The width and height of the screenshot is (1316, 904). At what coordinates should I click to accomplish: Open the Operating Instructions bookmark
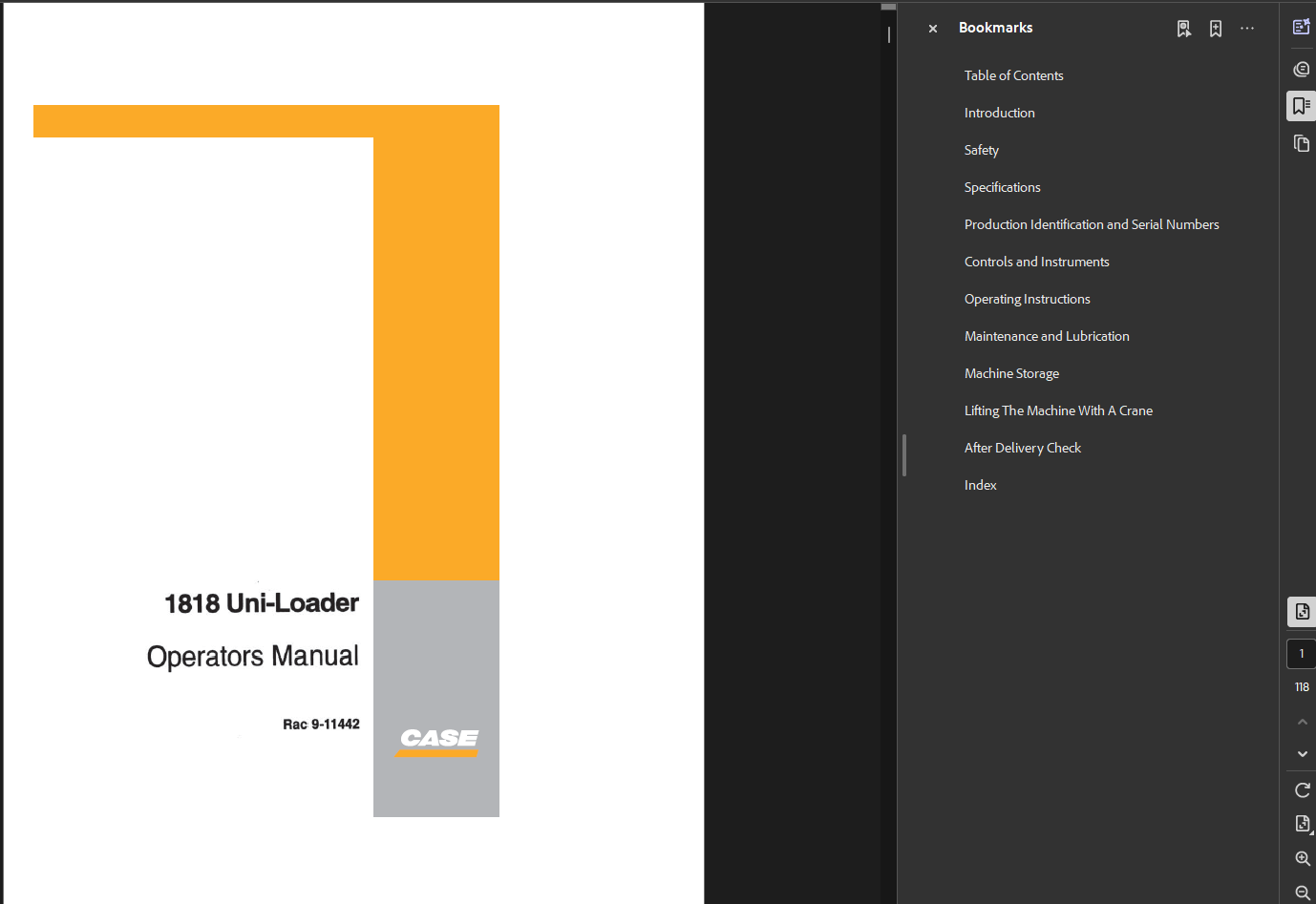1027,299
